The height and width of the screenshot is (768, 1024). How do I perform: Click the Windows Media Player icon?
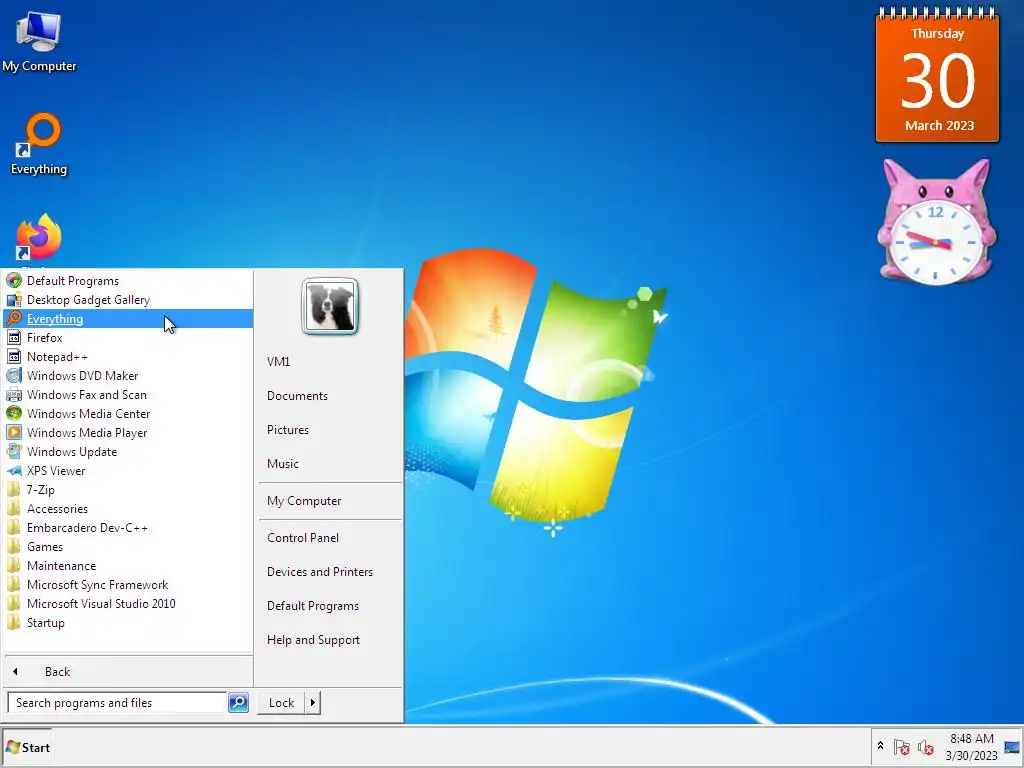(x=14, y=432)
